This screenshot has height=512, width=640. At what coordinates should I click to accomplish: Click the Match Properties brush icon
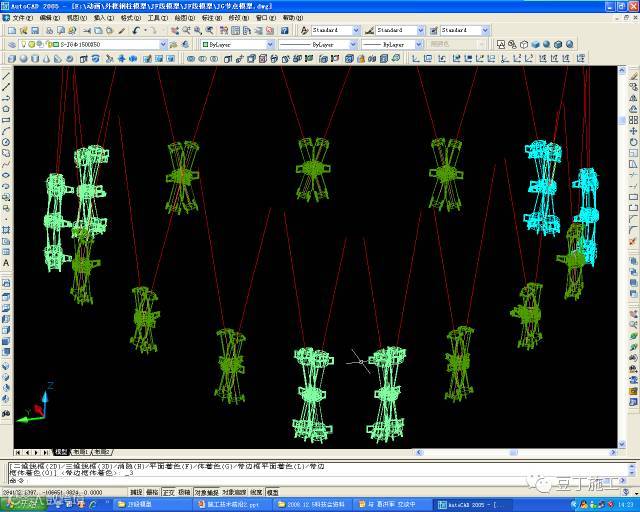point(122,31)
